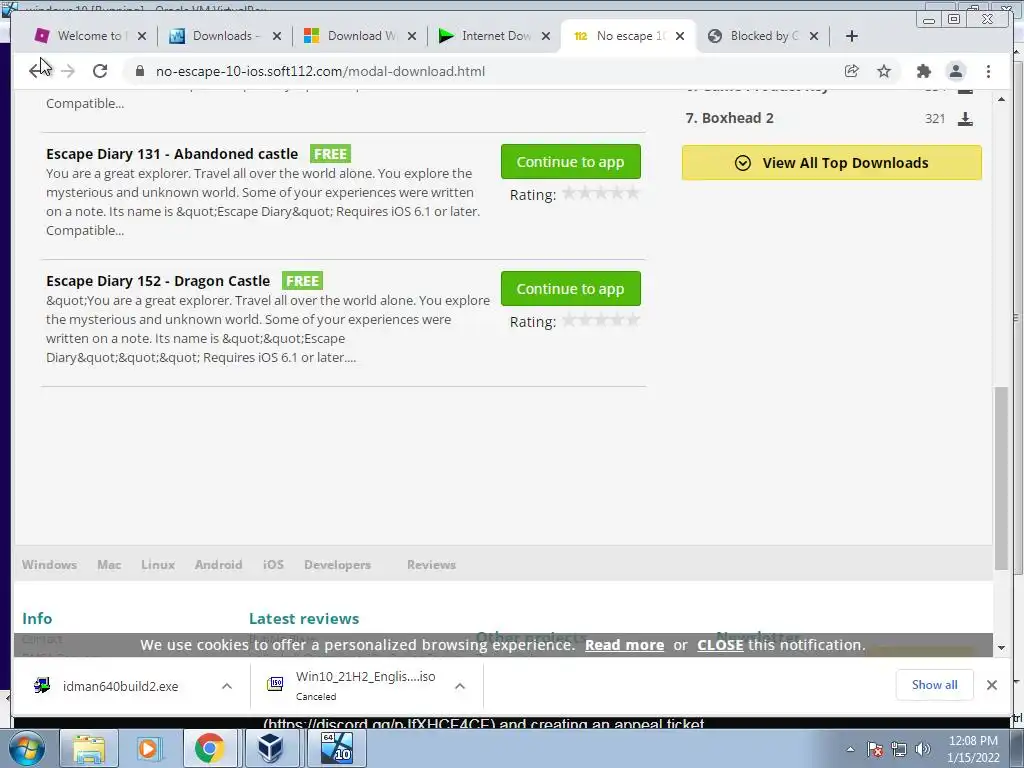Click the Windows footer category
Screen dimensions: 1024x768
coord(49,564)
